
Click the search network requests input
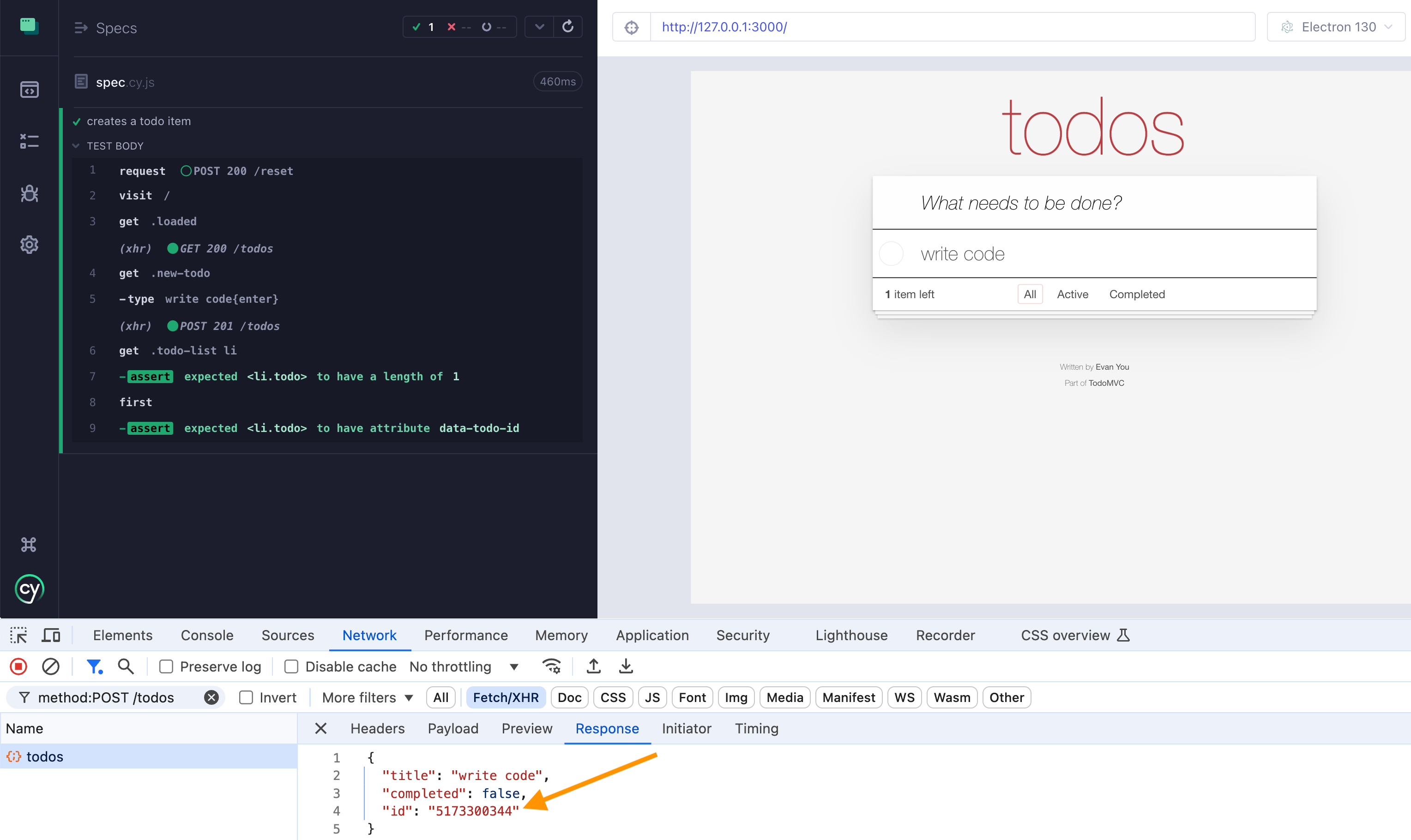click(x=126, y=666)
